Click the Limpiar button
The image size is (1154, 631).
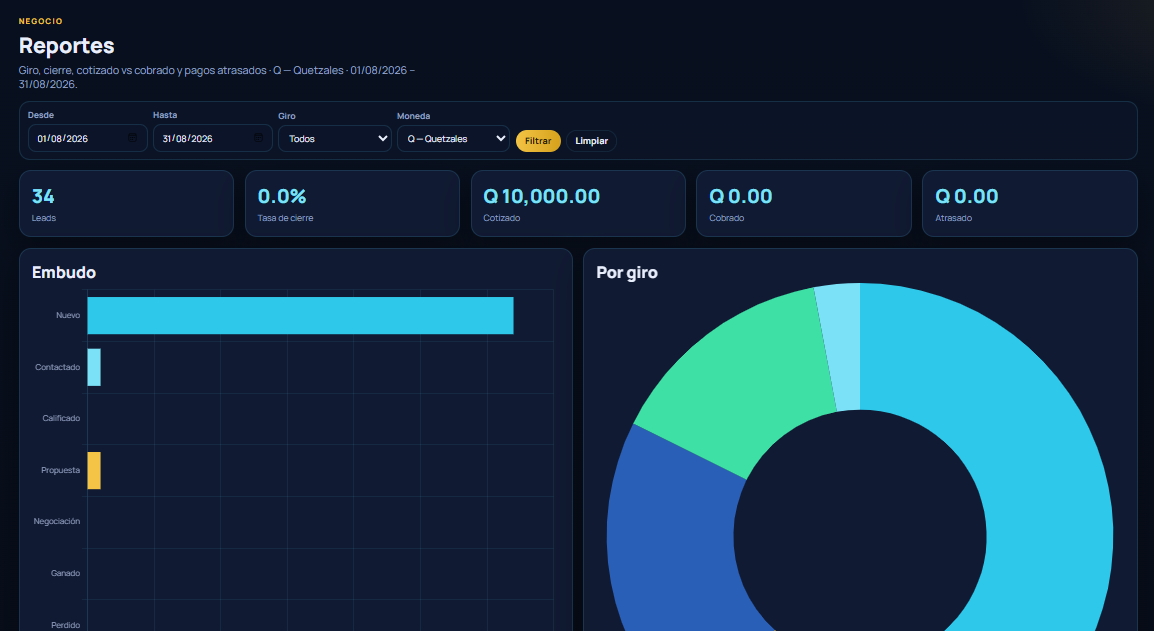tap(591, 141)
